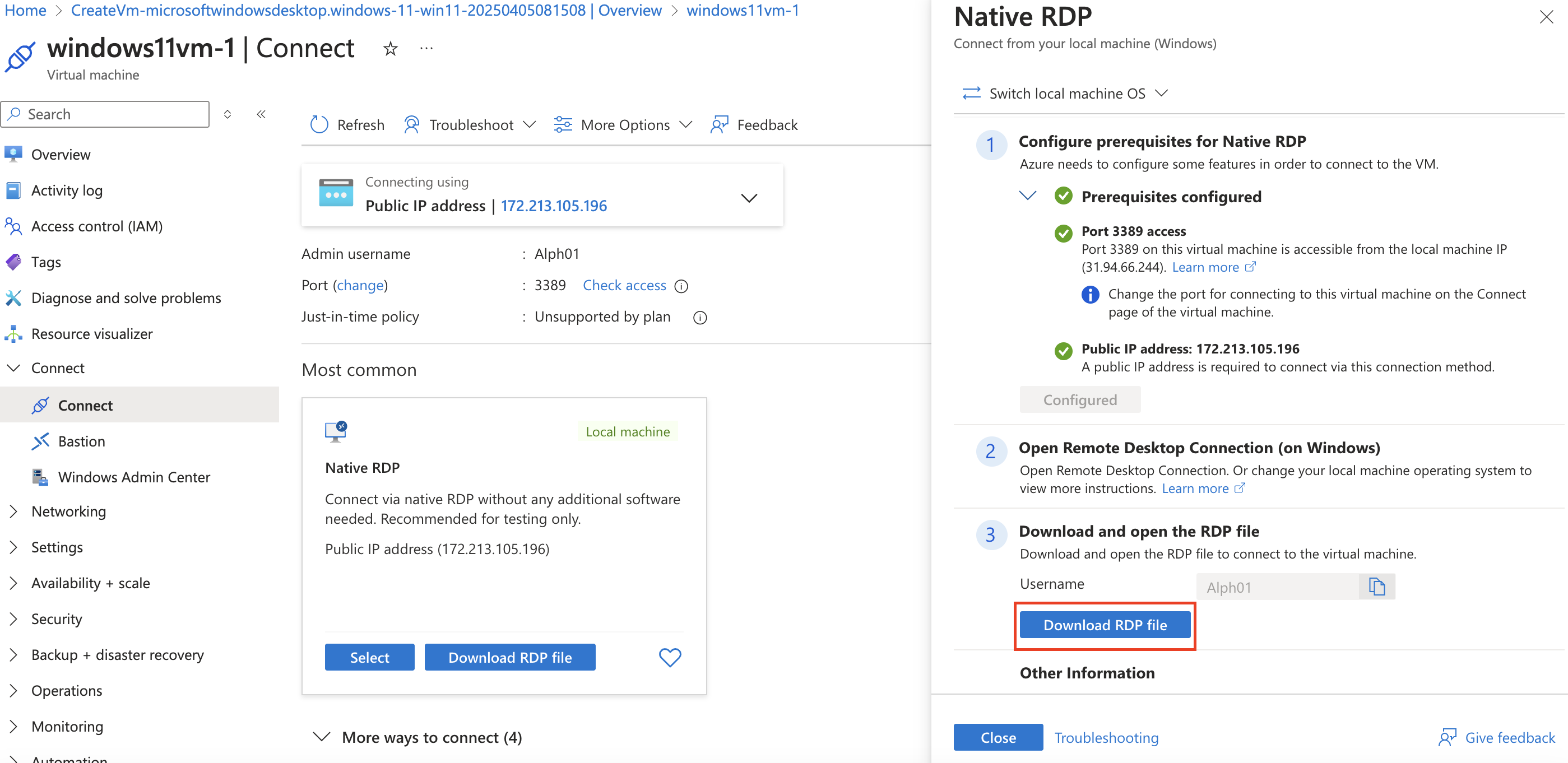Open Access control (IAM)
Image resolution: width=1568 pixels, height=763 pixels.
(x=97, y=226)
